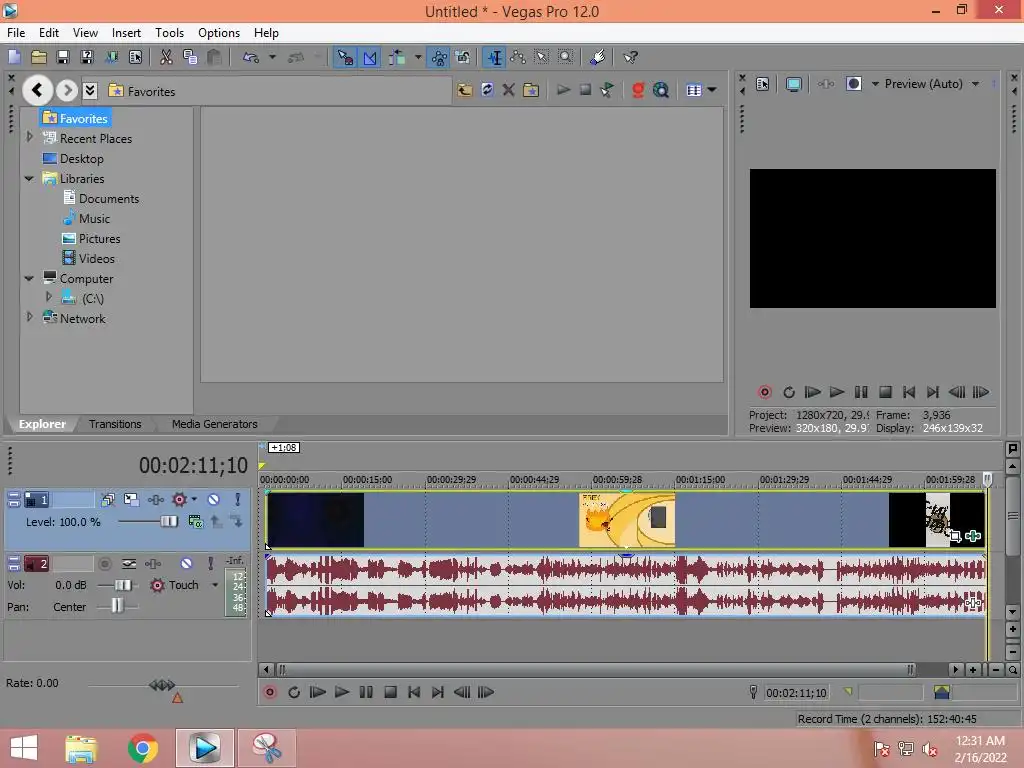
Task: Click Video Preview external monitor icon
Action: pos(793,84)
